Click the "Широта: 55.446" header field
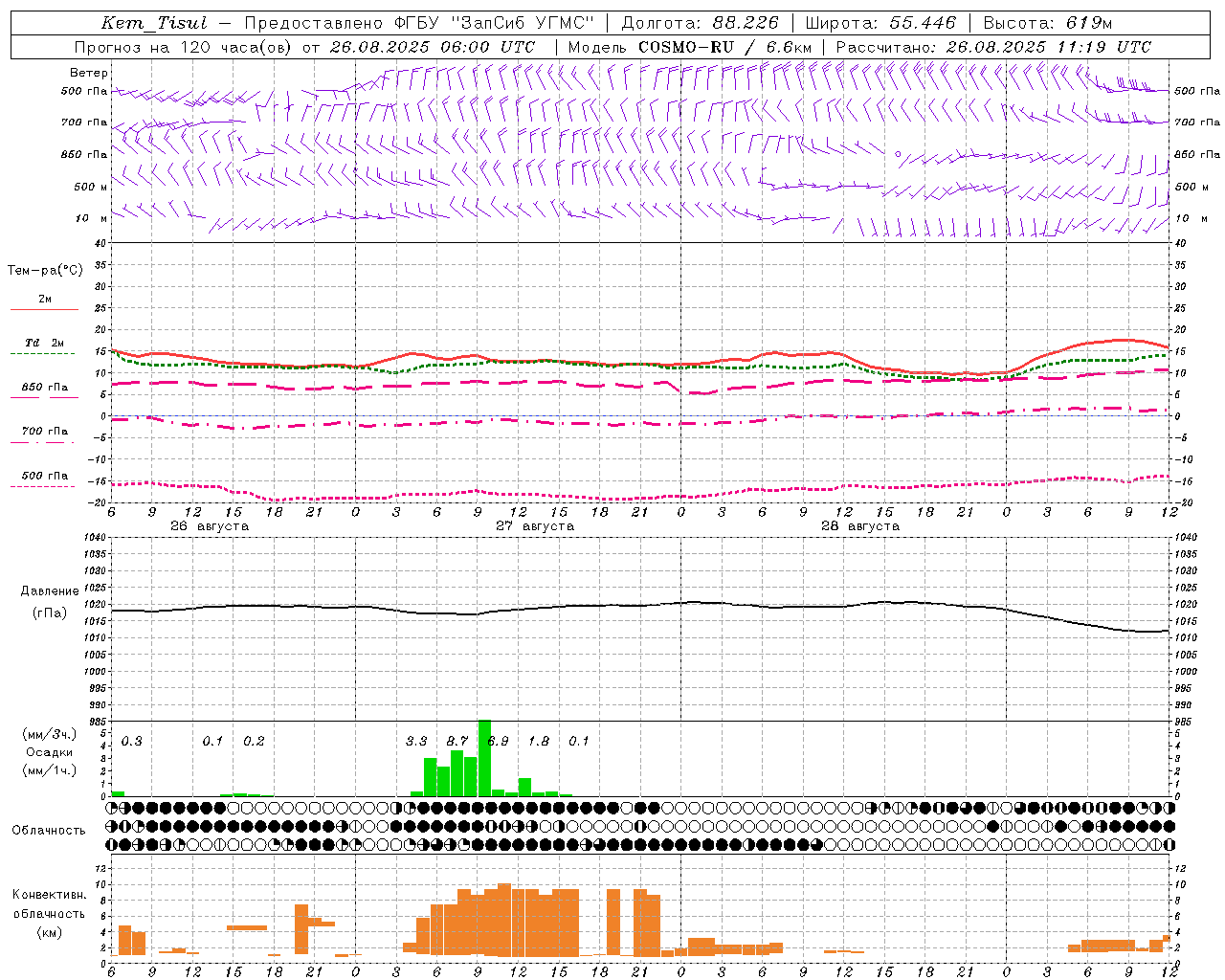1225x980 pixels. (880, 23)
